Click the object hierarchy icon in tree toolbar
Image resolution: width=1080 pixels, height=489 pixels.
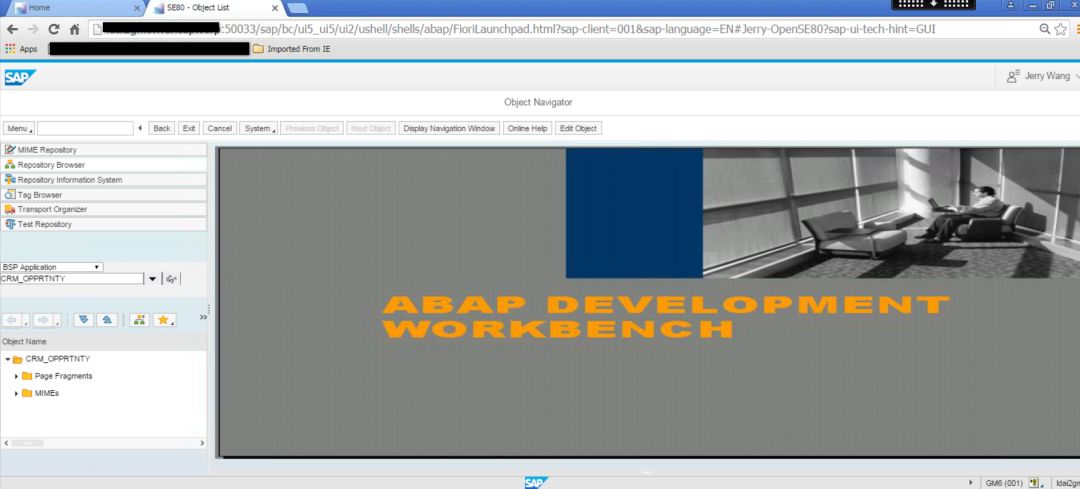[139, 320]
